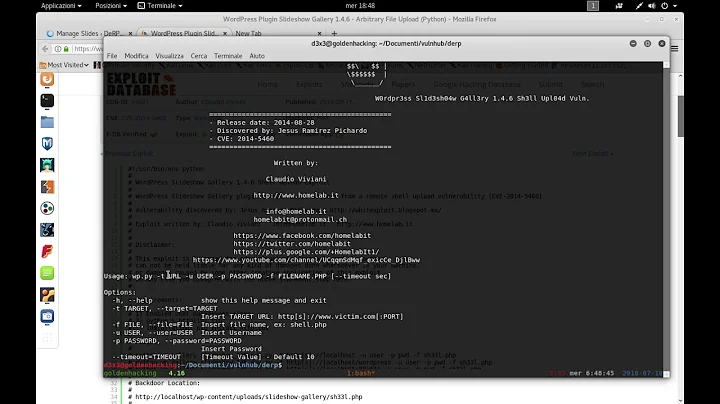Click the volume icon in top bar
This screenshot has height=404, width=720.
(652, 6)
